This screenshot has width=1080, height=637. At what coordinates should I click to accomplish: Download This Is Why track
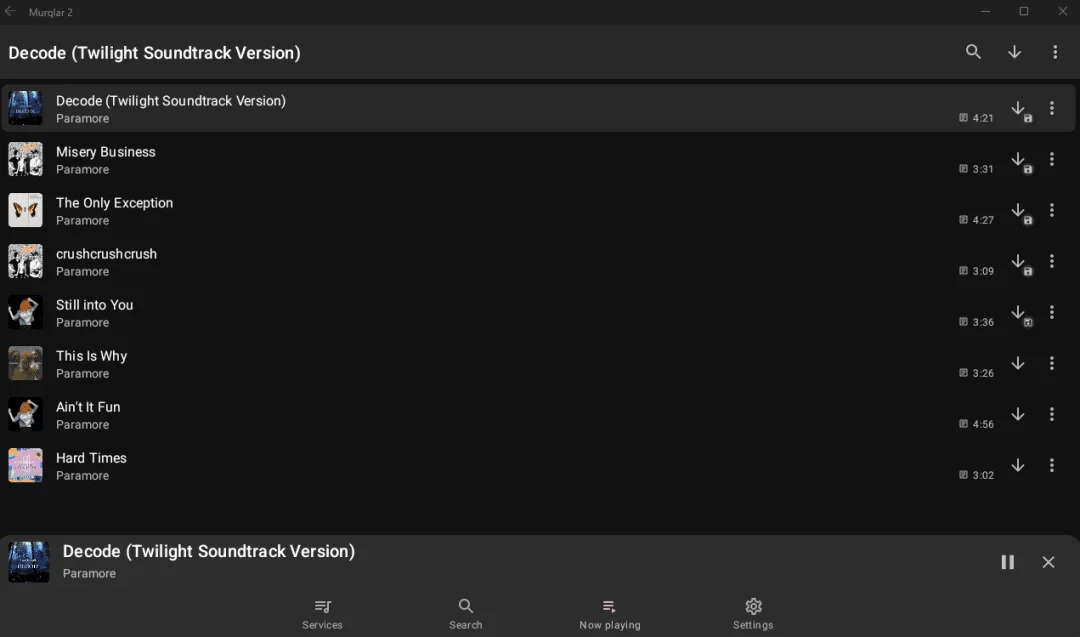[x=1017, y=363]
